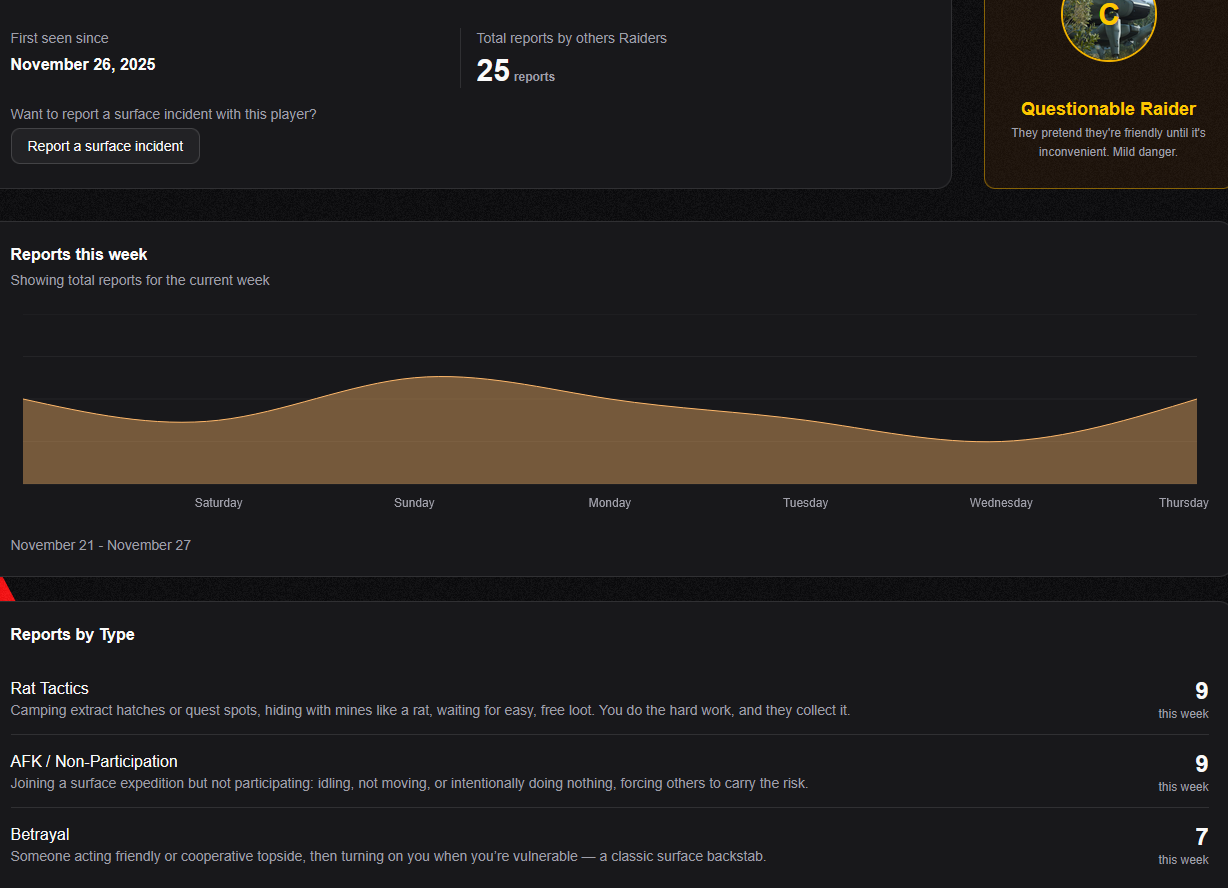
Task: Click the Showing total reports for current week subtitle
Action: 140,280
